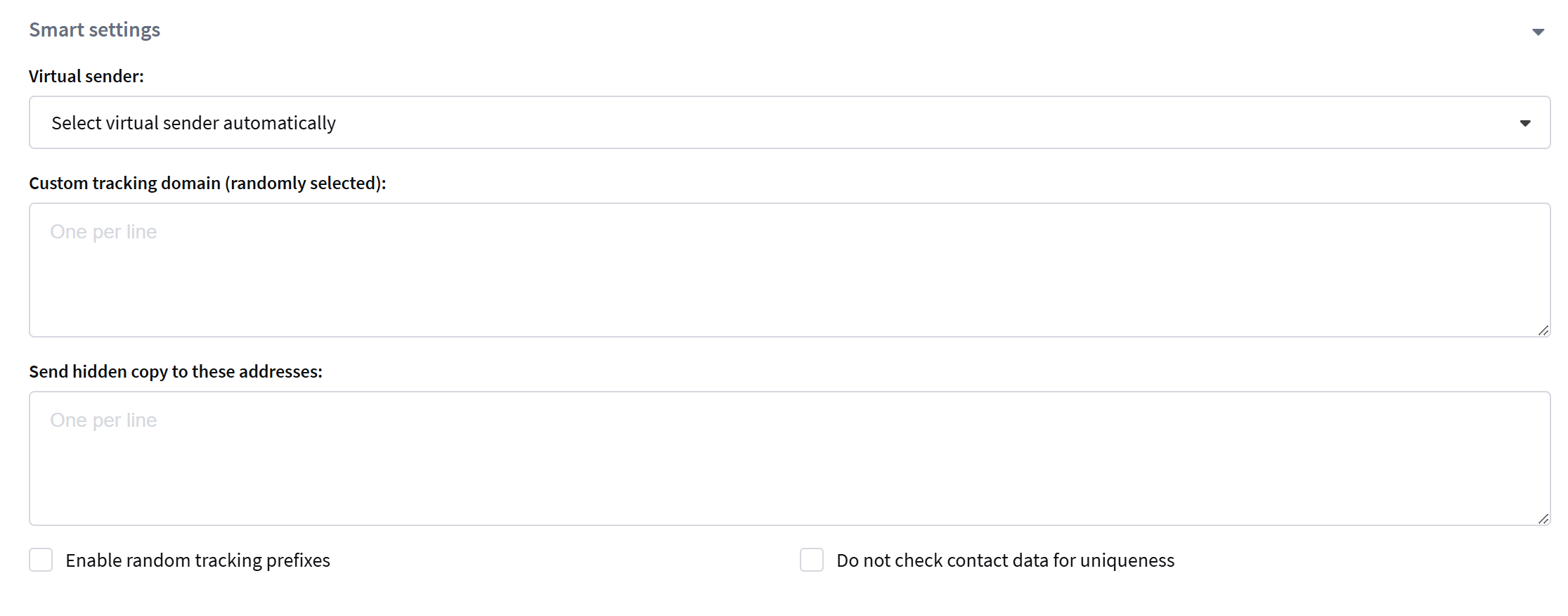Click 'Do not check contact data for uniqueness' label

1005,560
